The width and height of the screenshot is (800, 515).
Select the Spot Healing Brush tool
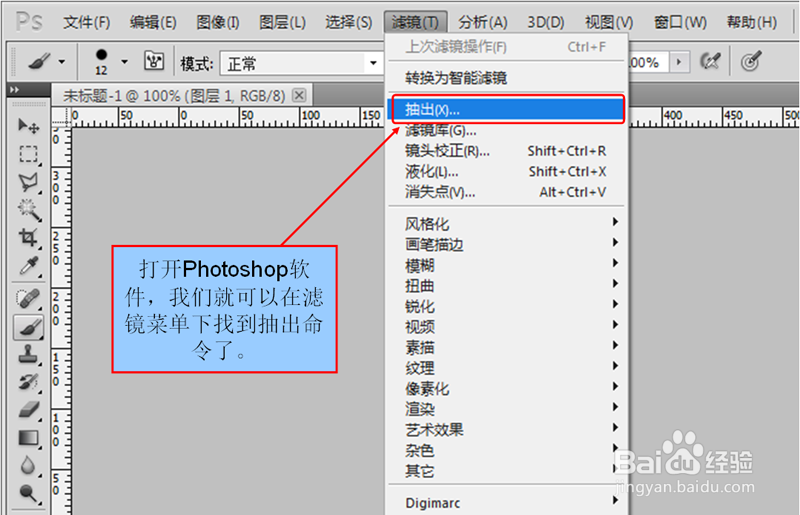point(29,299)
